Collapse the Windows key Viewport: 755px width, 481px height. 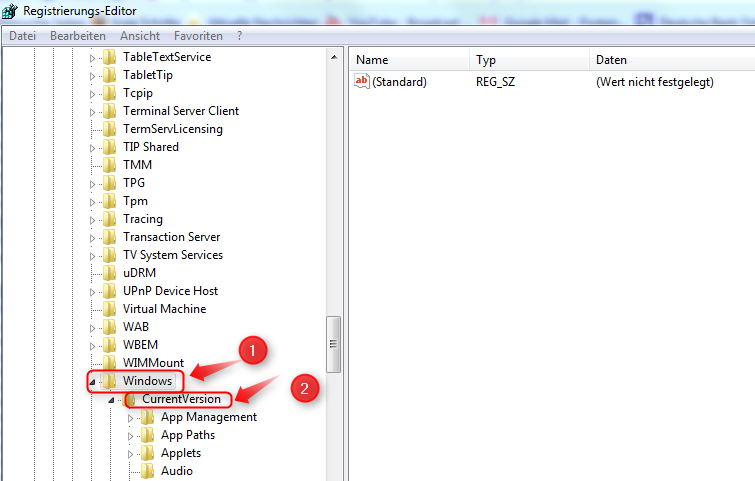click(92, 382)
